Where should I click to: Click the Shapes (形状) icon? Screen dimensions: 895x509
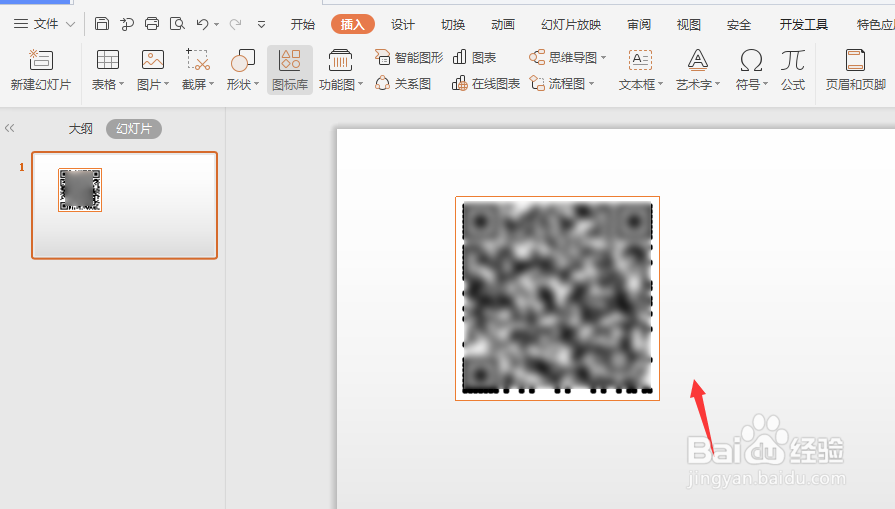[243, 60]
